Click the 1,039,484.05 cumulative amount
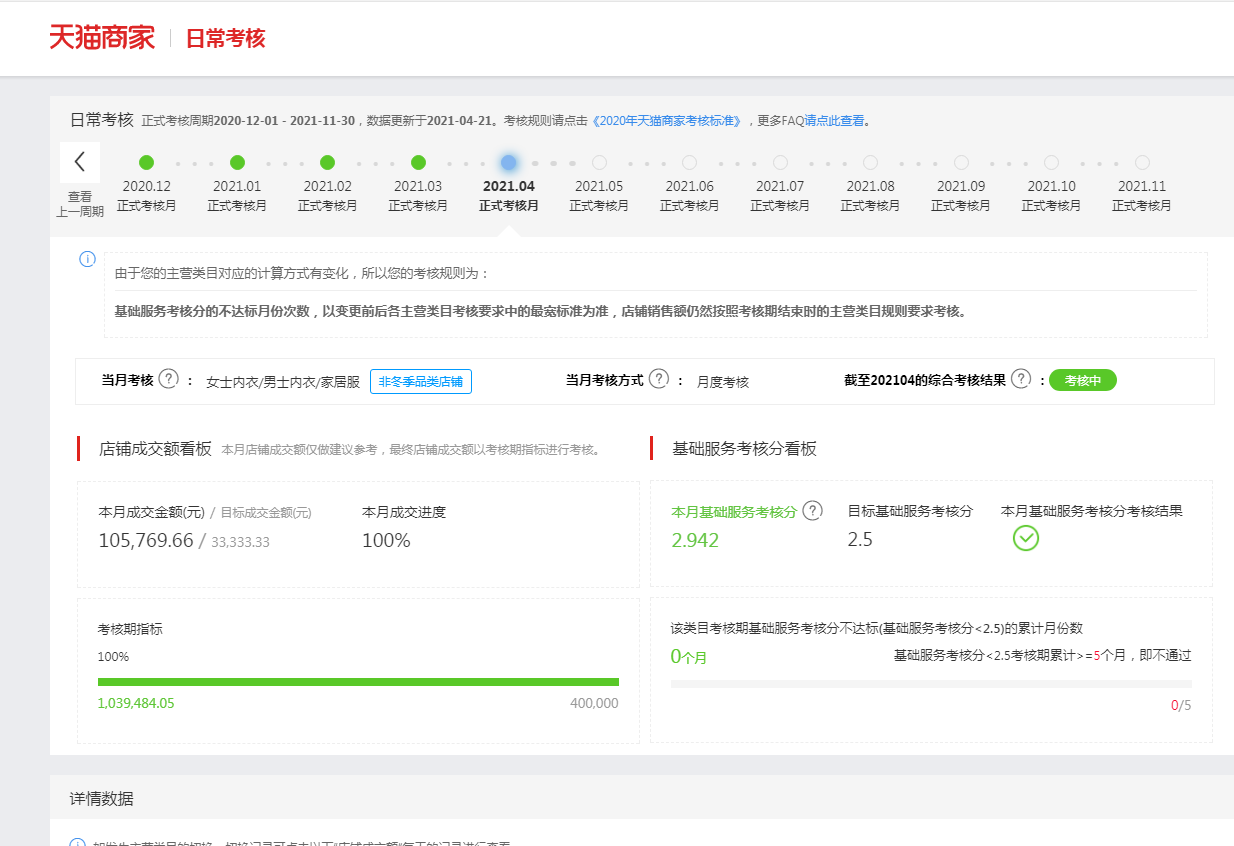1234x846 pixels. tap(136, 703)
